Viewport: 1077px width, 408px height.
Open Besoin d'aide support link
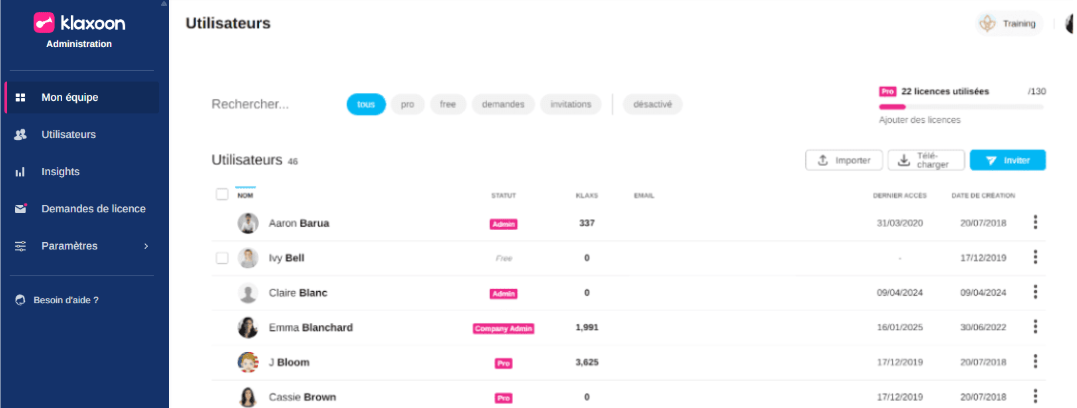[65, 299]
